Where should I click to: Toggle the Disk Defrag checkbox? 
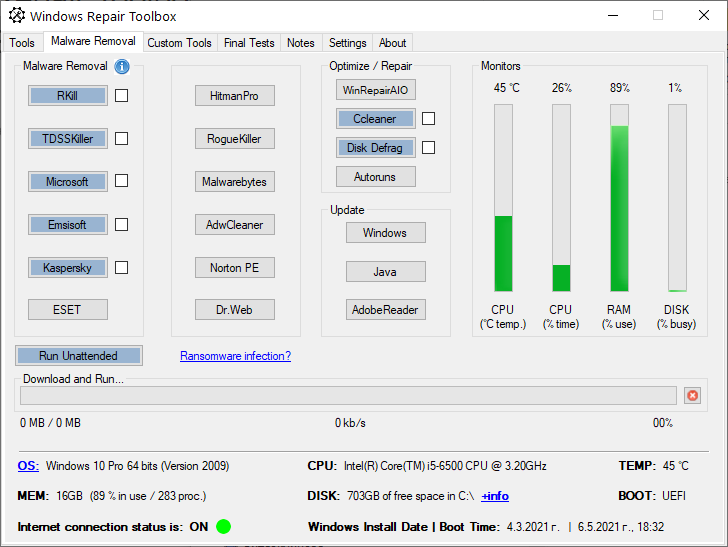pyautogui.click(x=429, y=148)
